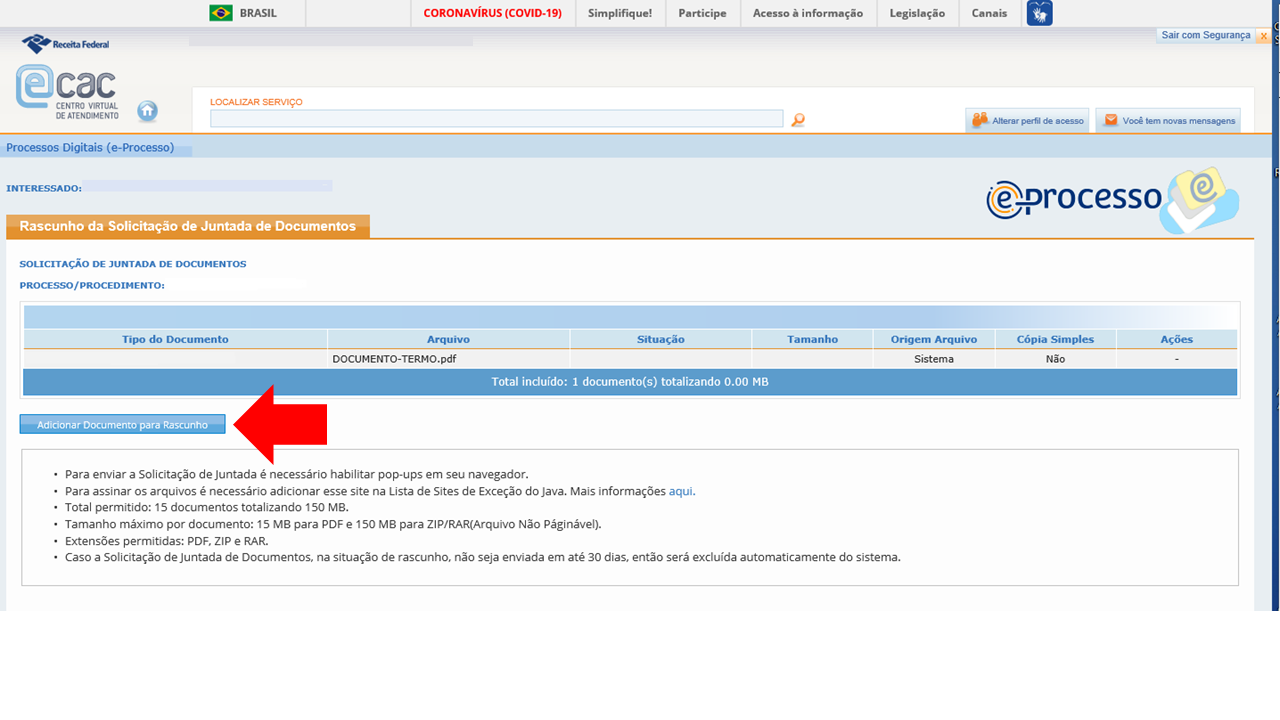Click the Tamanho column header
Screen dimensions: 1280x720
pos(812,339)
